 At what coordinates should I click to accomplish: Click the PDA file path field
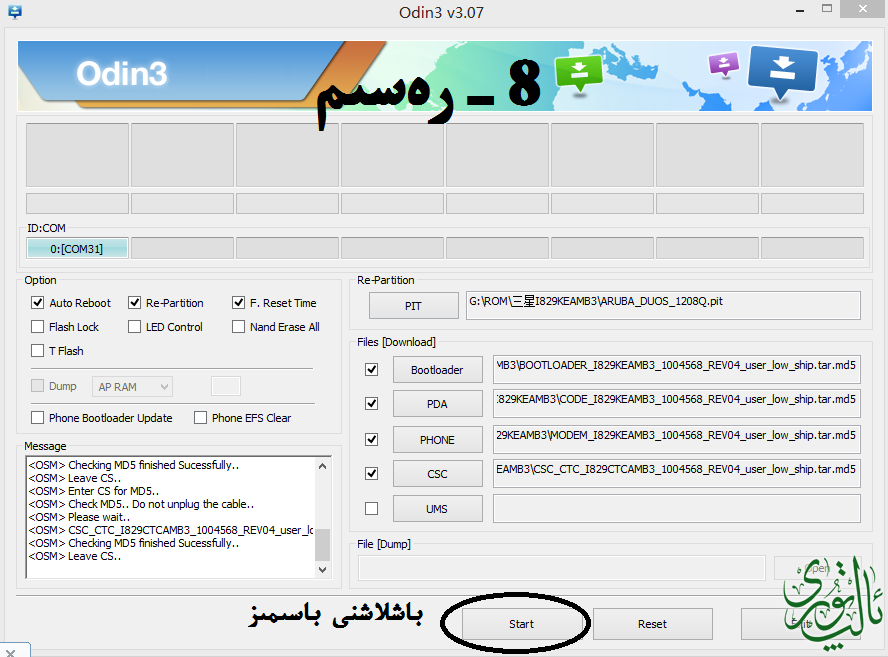(677, 404)
